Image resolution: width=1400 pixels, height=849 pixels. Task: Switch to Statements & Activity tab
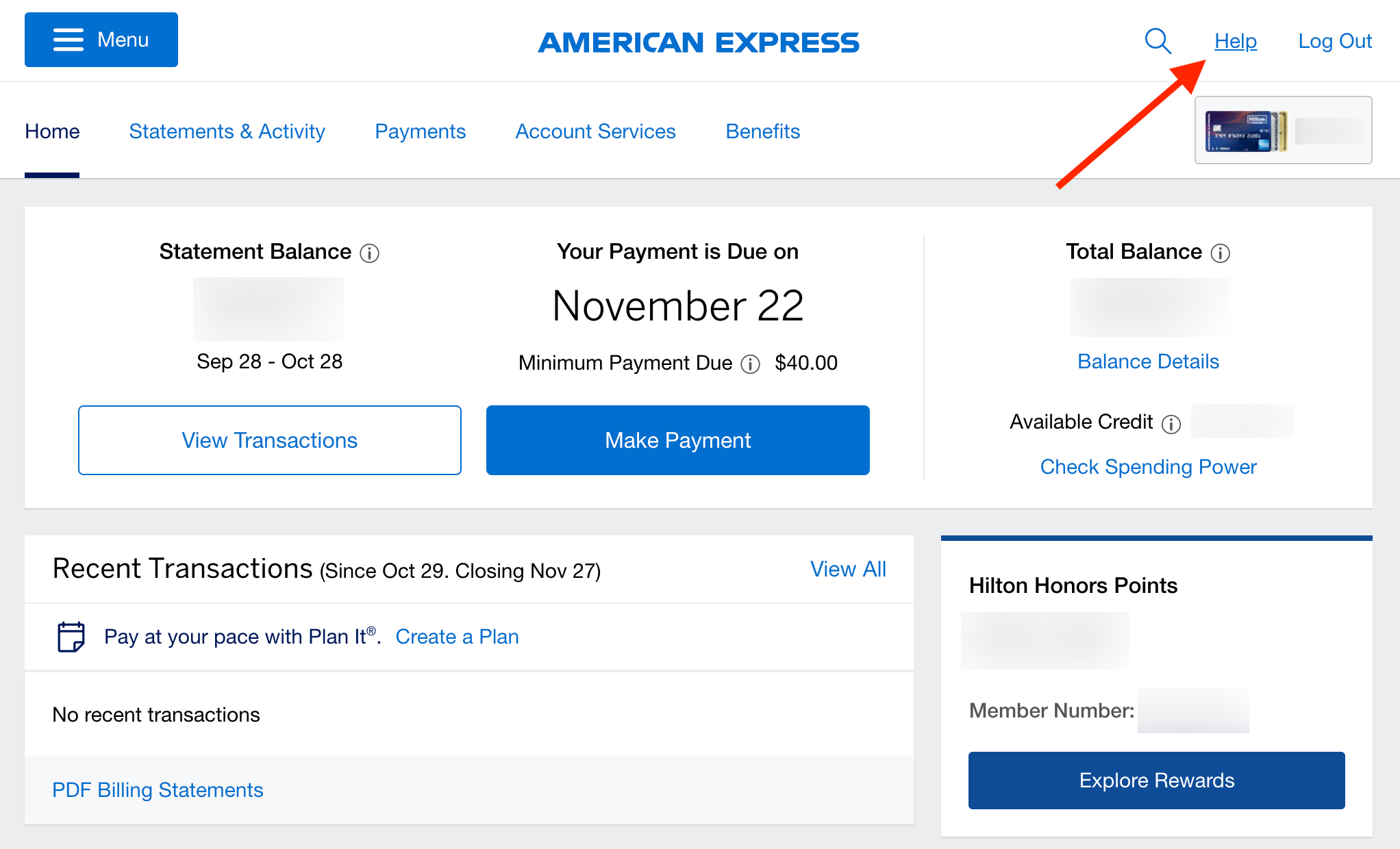(x=227, y=131)
